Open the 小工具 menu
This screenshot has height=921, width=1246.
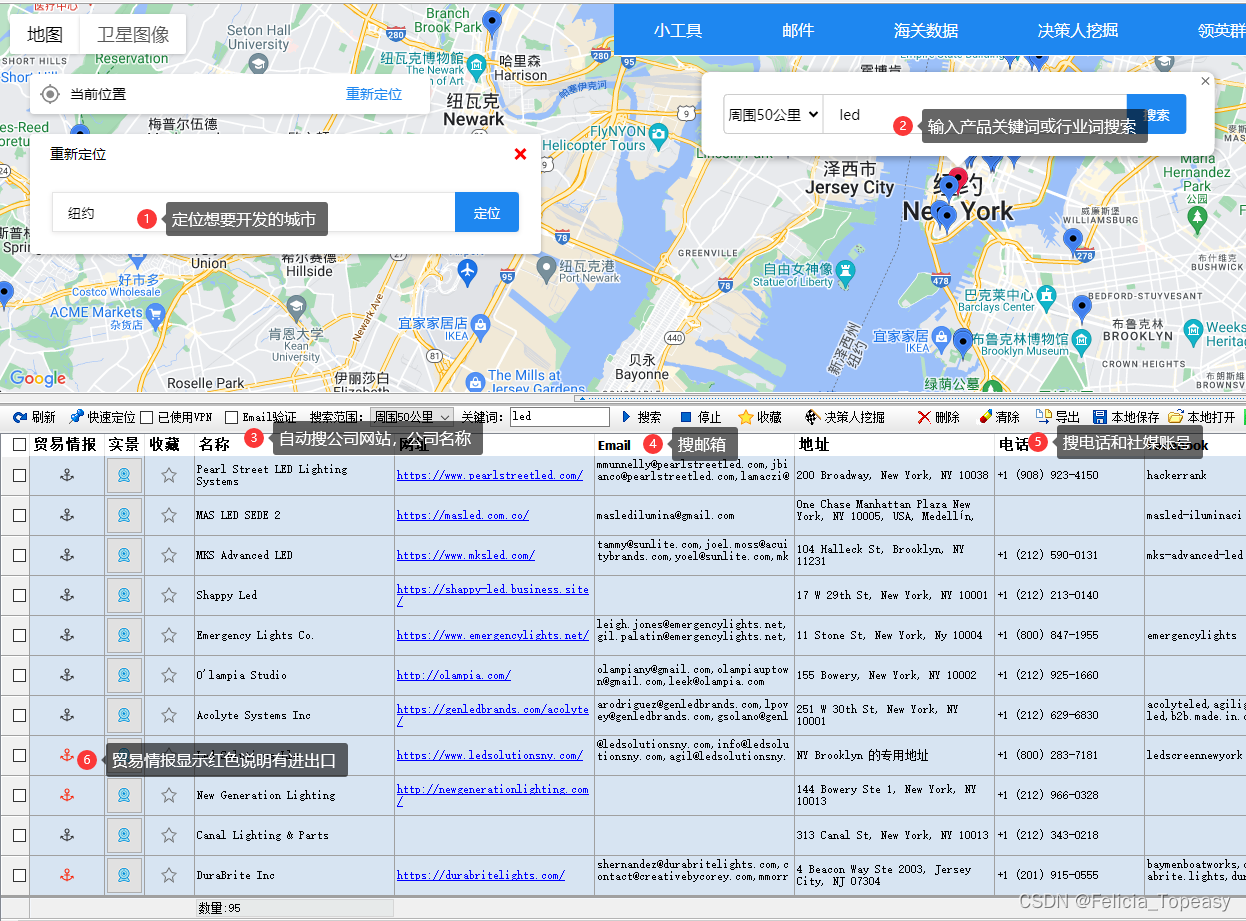coord(678,30)
